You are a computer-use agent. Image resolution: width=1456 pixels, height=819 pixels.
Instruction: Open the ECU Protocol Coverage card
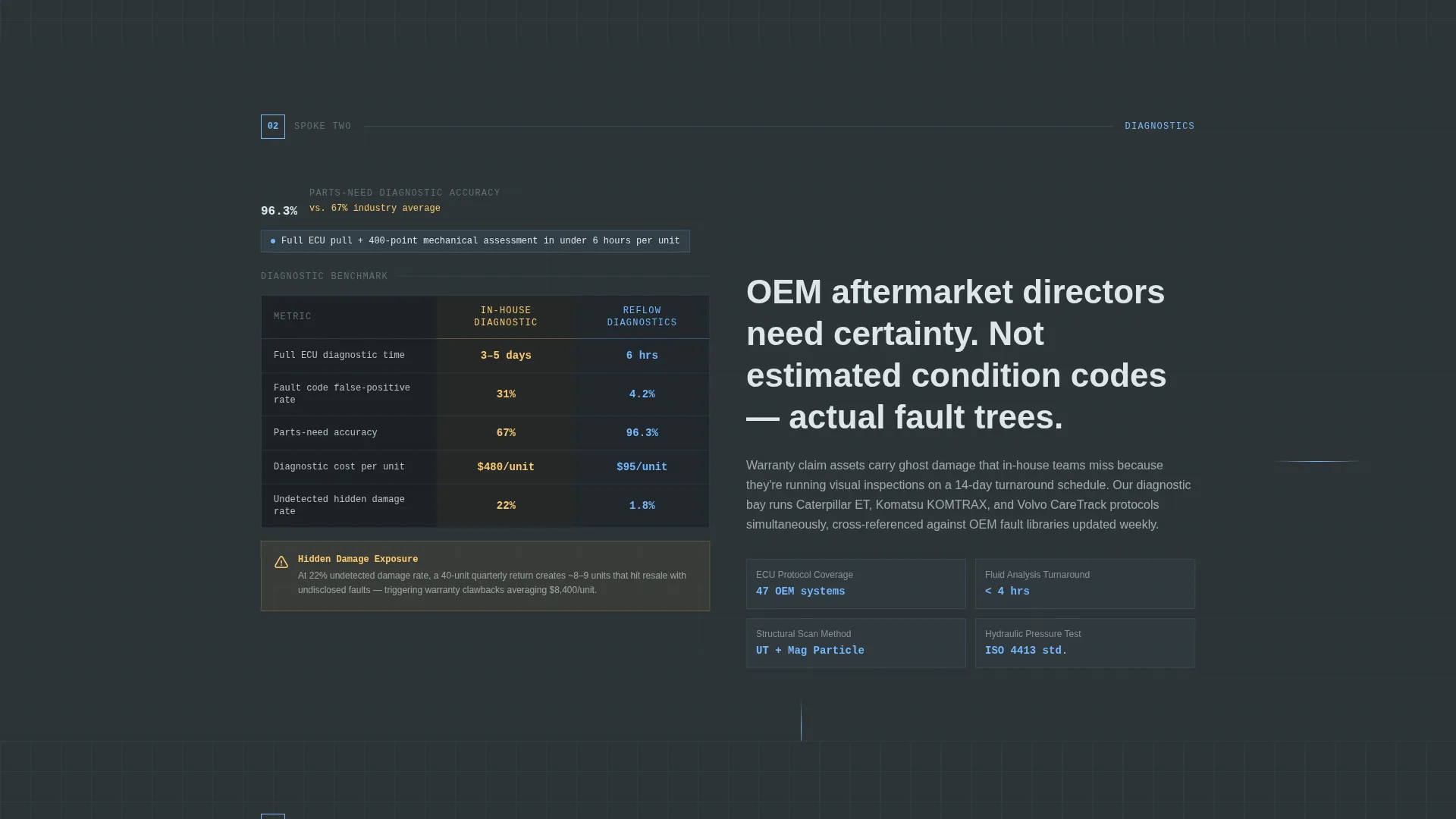point(855,584)
